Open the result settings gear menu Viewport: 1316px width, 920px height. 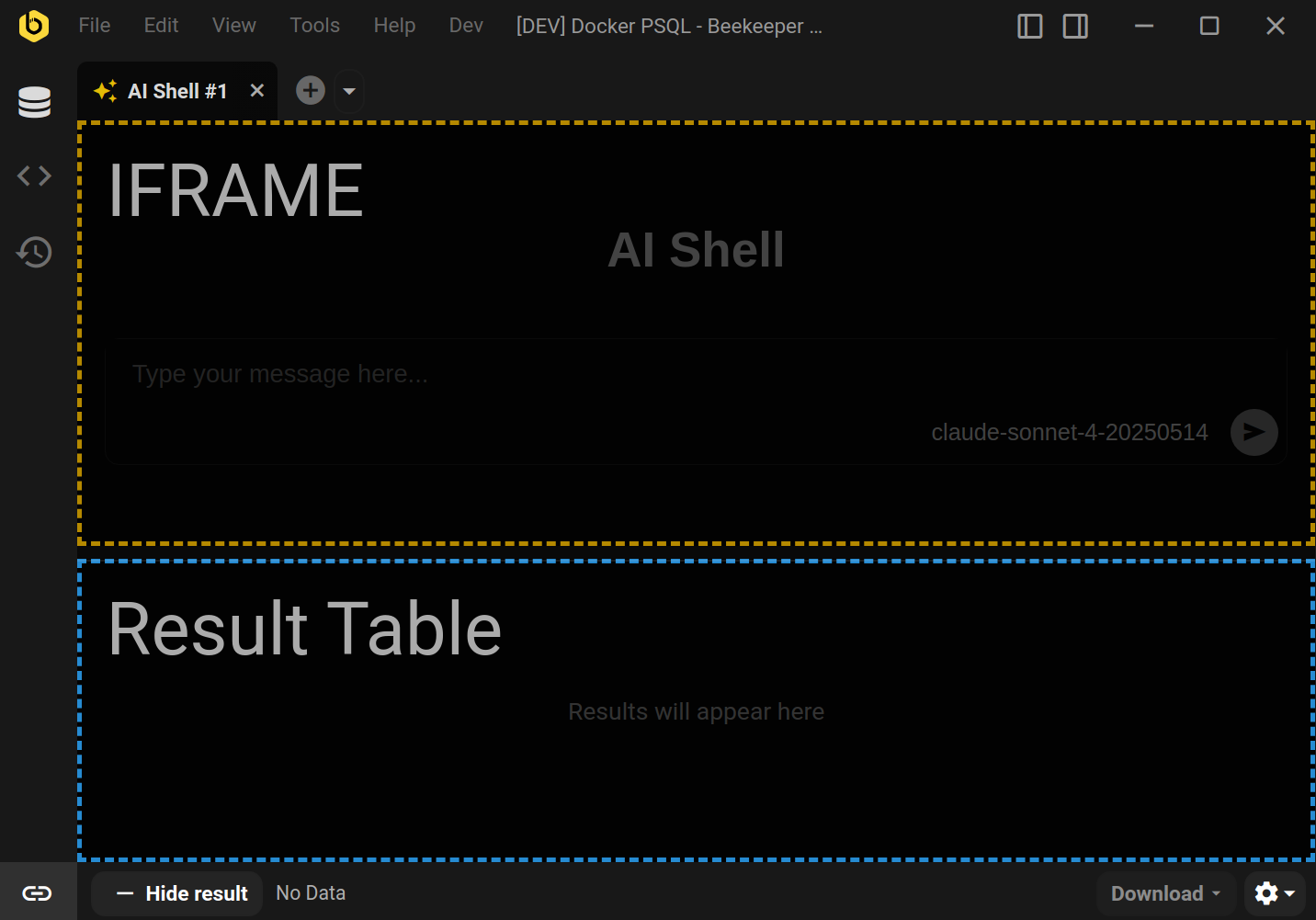(1275, 893)
